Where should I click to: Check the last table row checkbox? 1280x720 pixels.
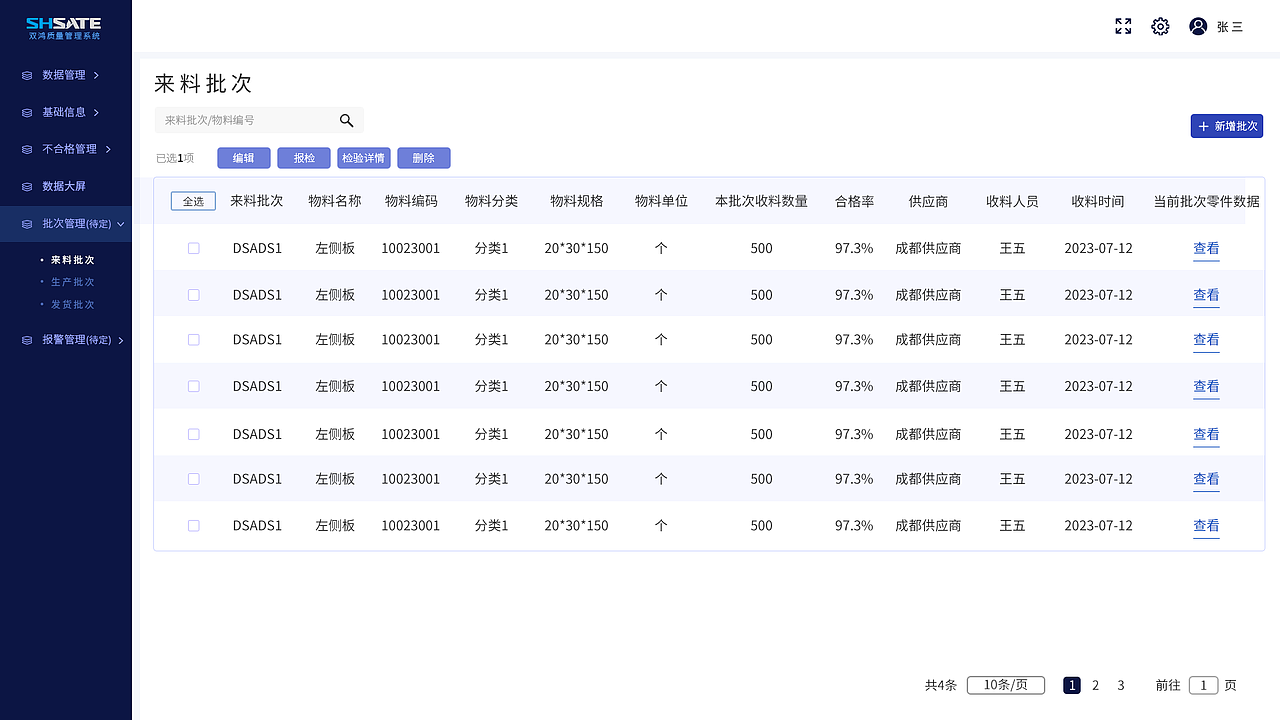coord(193,525)
